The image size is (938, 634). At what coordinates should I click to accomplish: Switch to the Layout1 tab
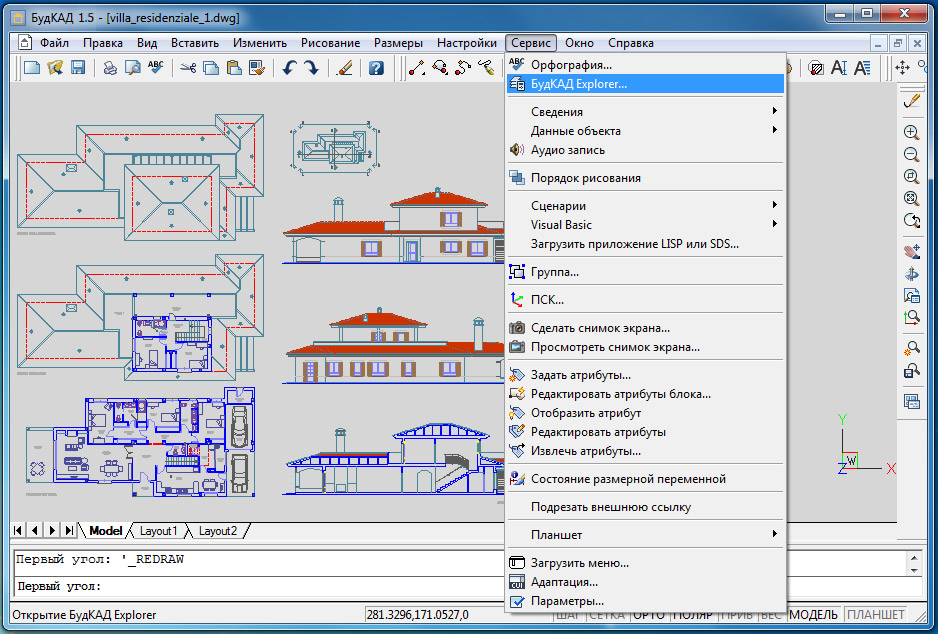pos(158,531)
